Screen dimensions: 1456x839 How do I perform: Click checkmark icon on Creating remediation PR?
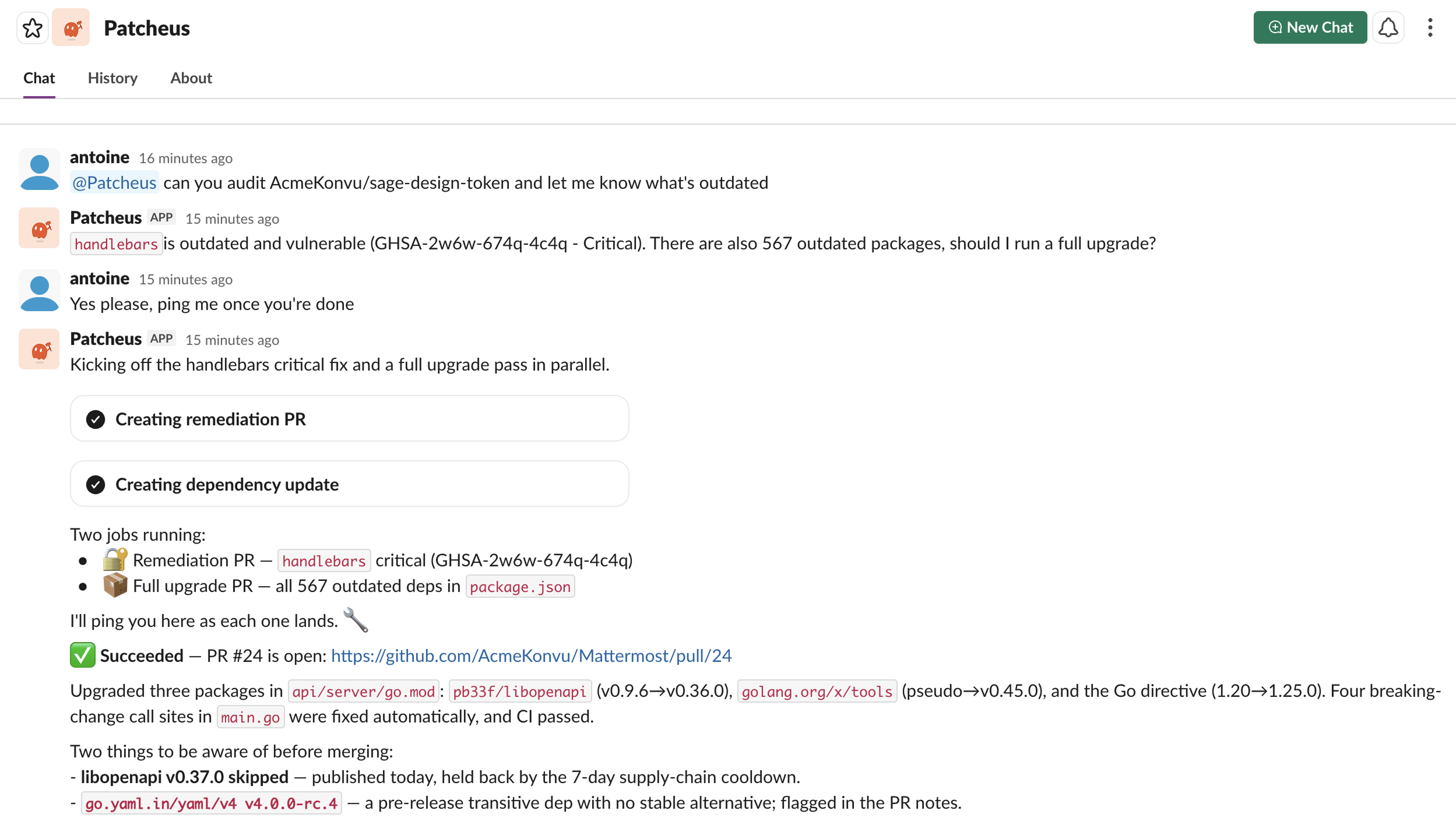tap(96, 419)
